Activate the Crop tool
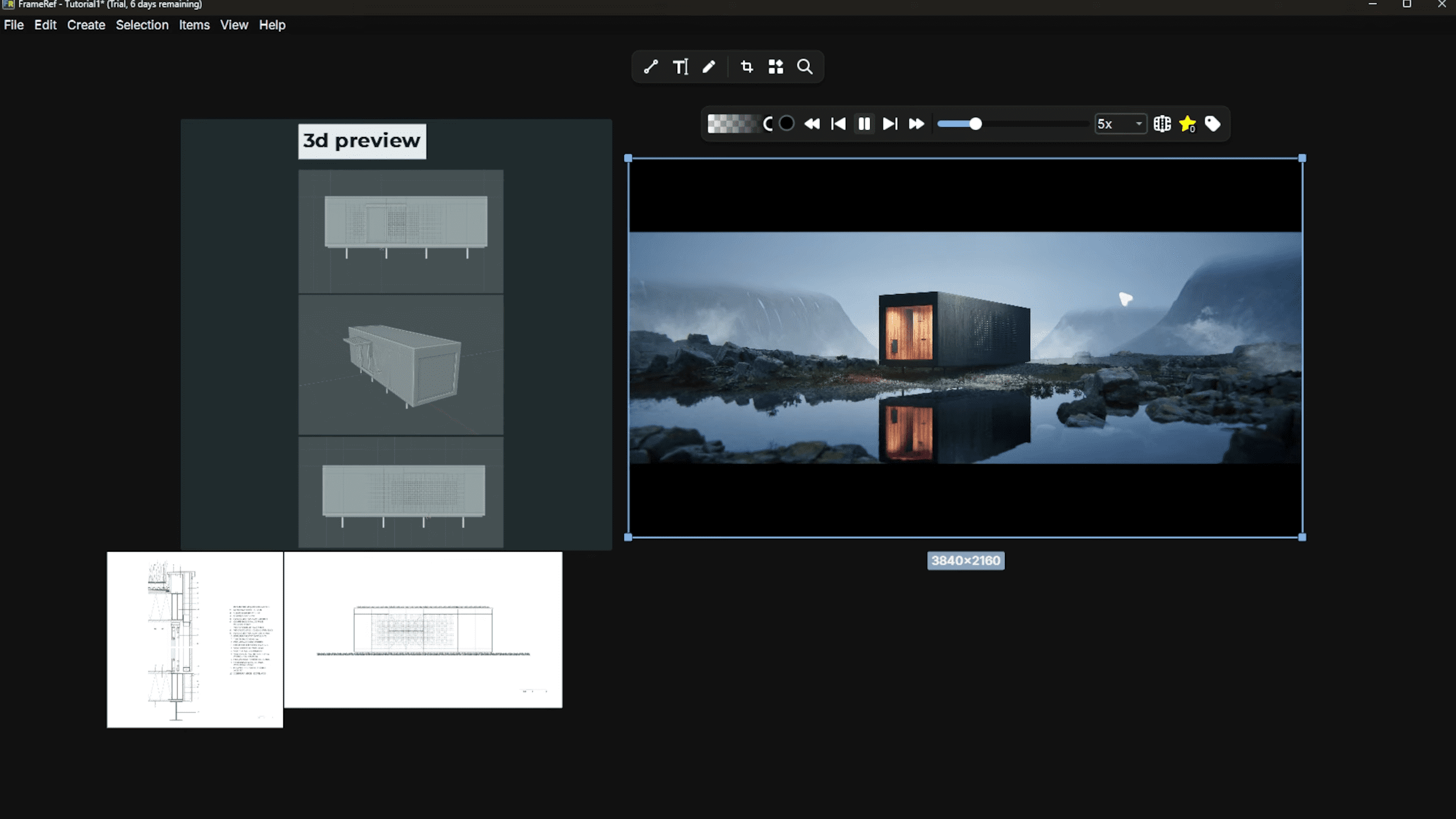The height and width of the screenshot is (819, 1456). [747, 67]
